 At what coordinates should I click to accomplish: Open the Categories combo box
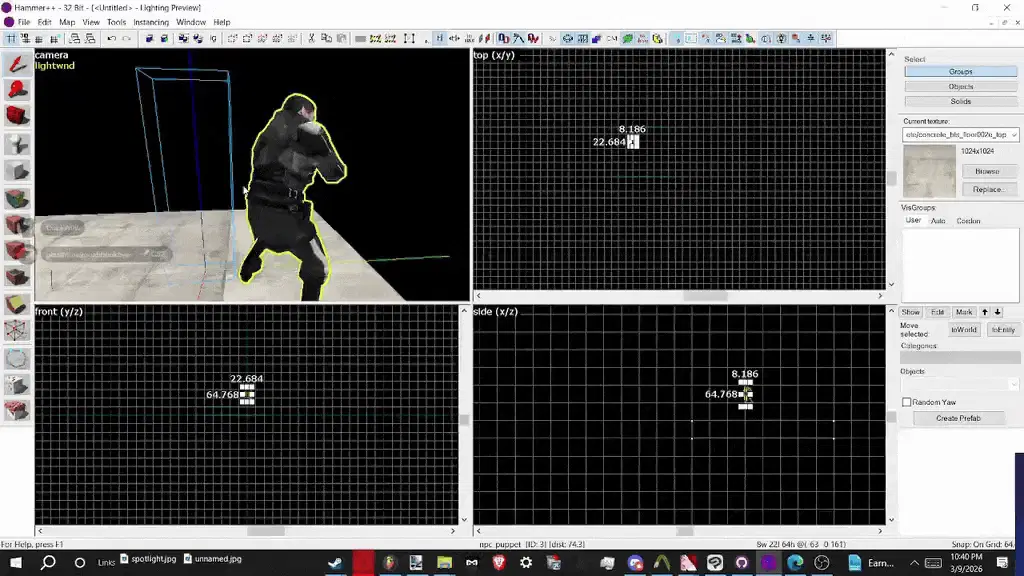click(960, 358)
